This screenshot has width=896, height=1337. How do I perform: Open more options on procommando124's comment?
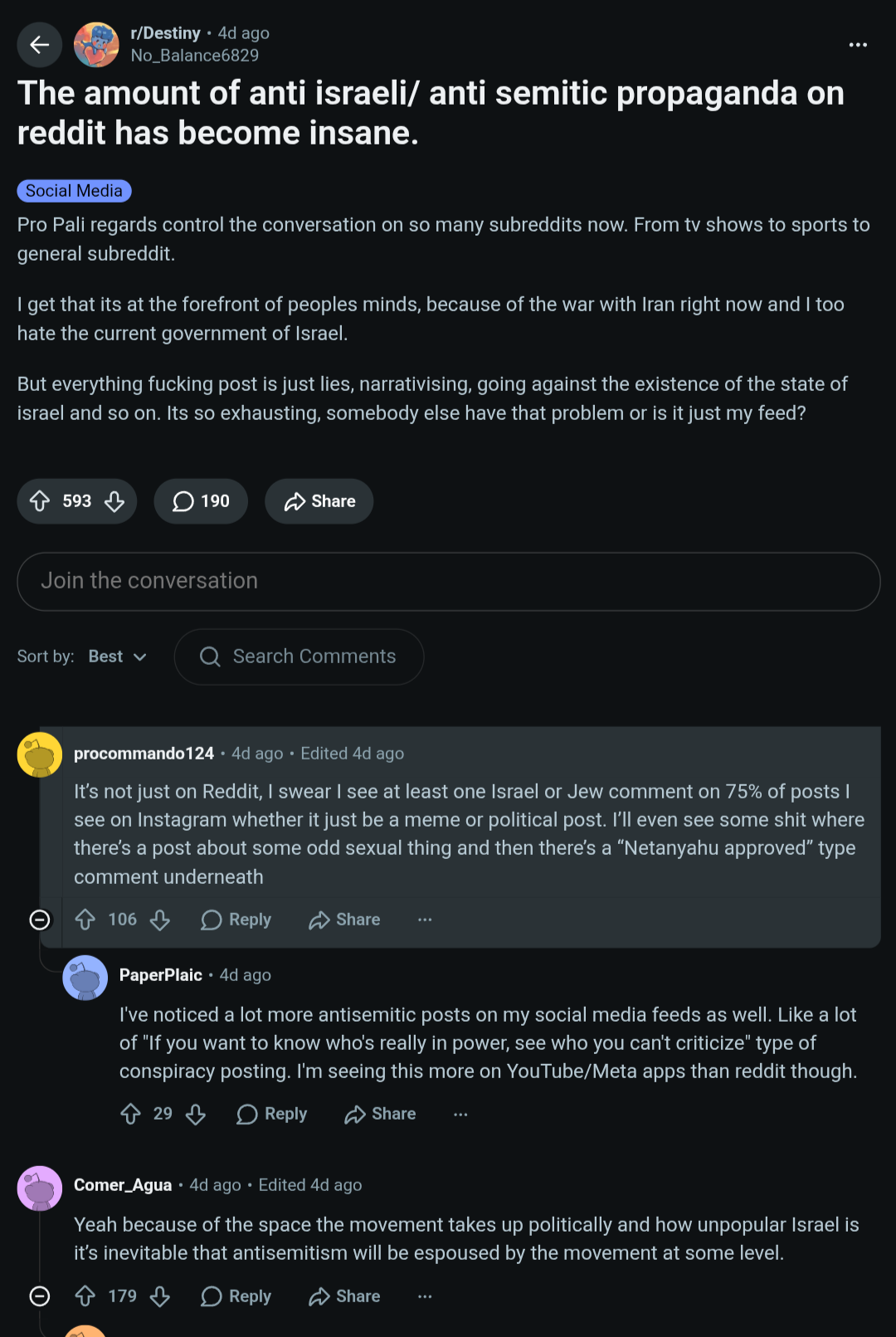(425, 920)
